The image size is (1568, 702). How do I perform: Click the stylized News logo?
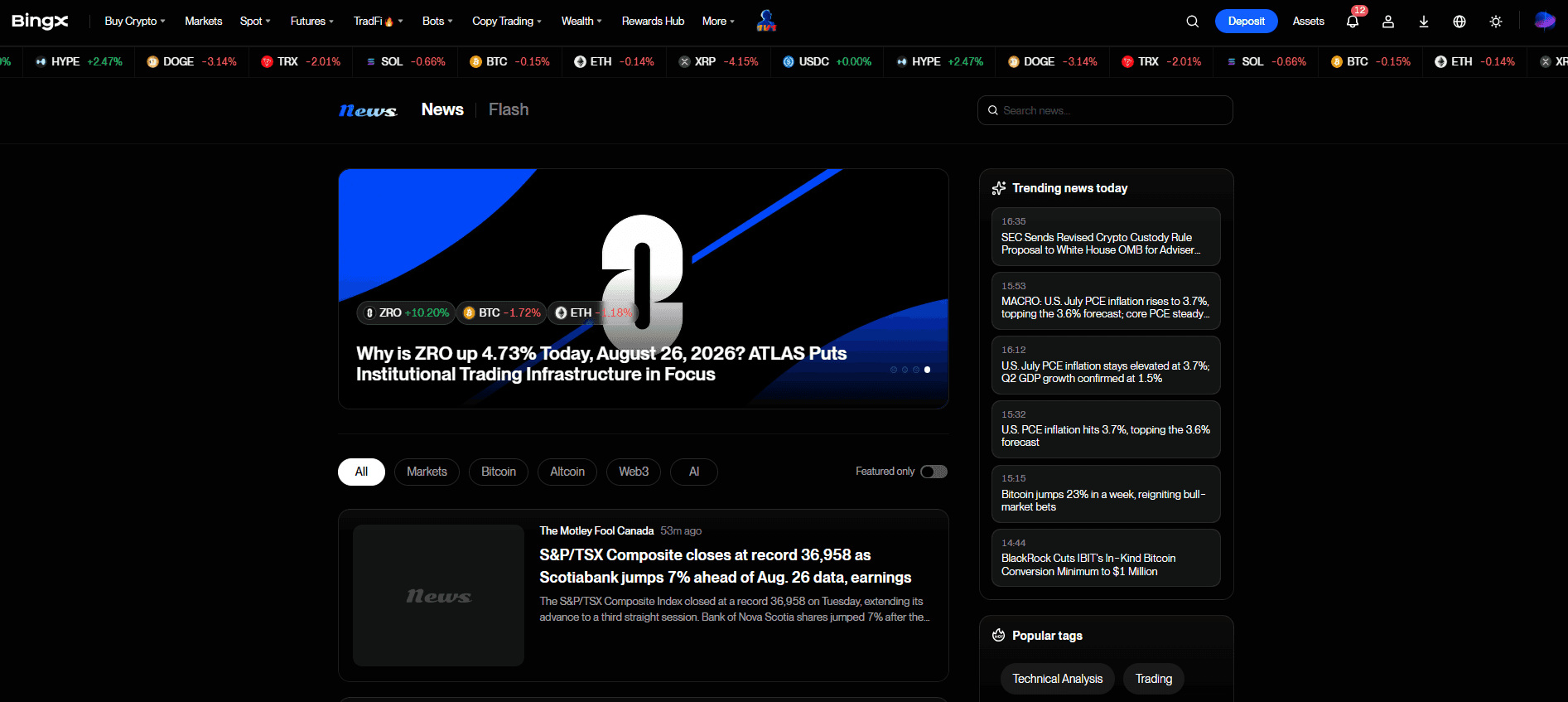(368, 110)
